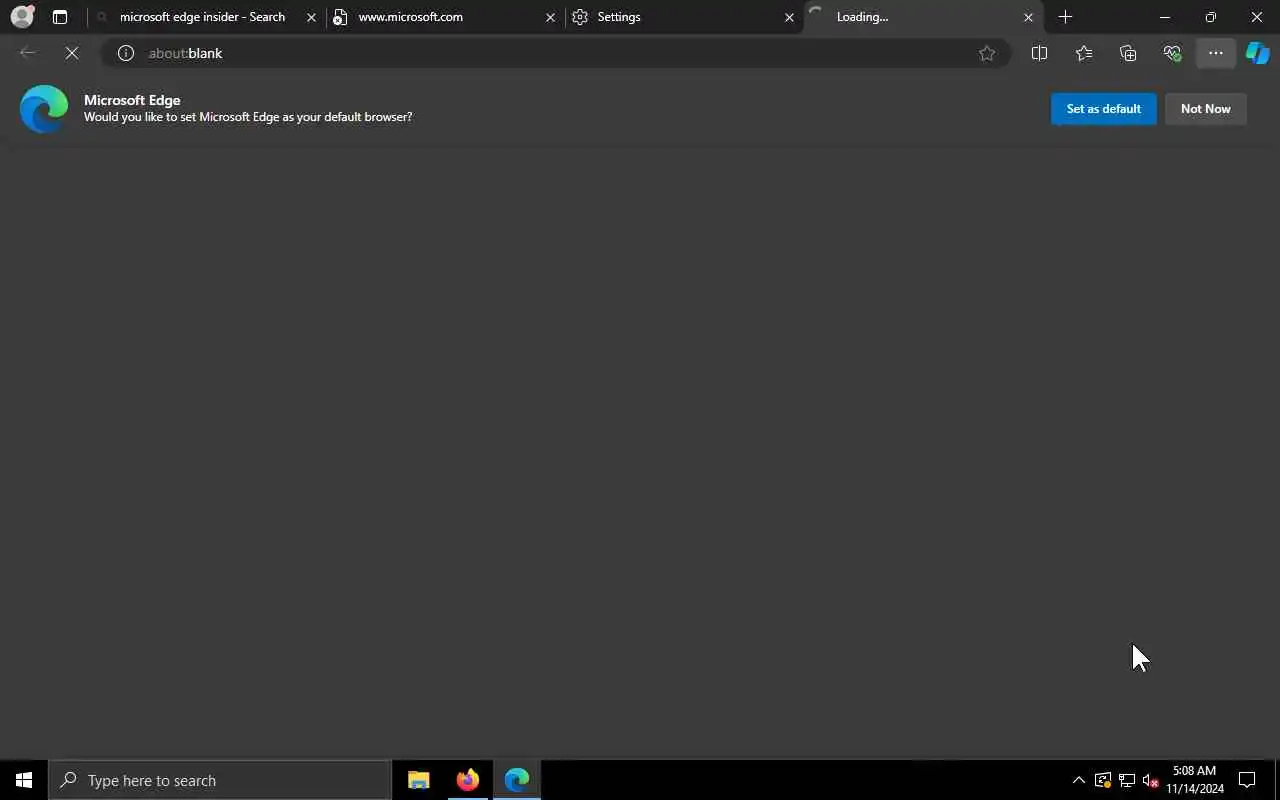This screenshot has width=1280, height=800.
Task: Dismiss prompt with Not Now
Action: click(1206, 109)
